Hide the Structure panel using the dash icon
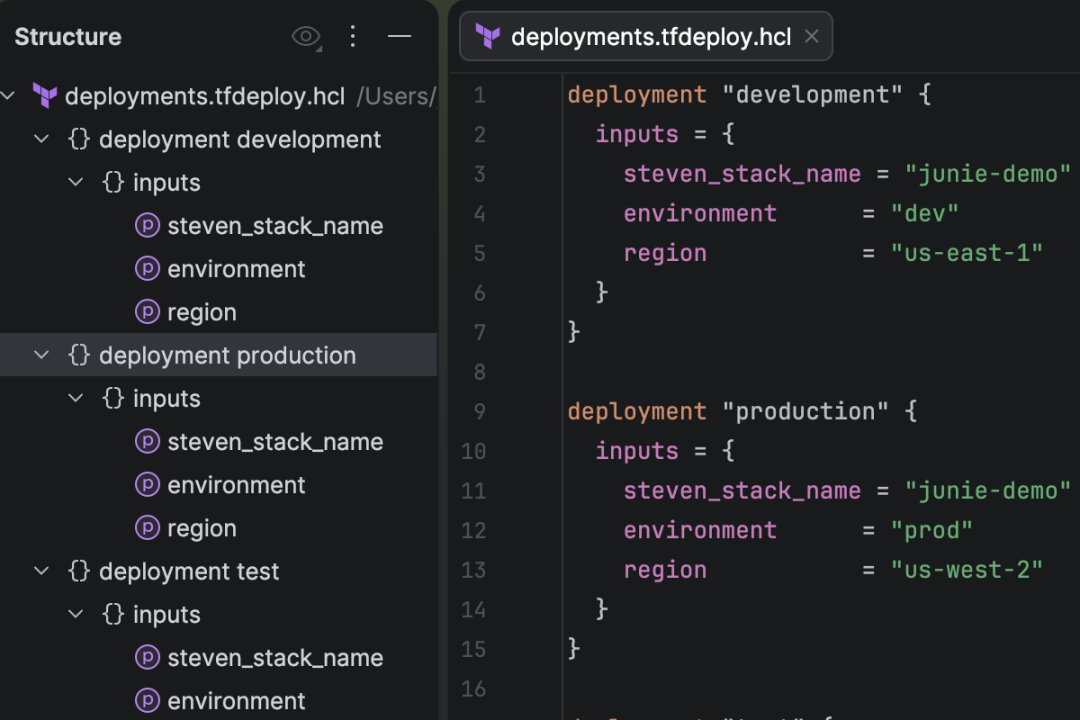 (x=399, y=36)
